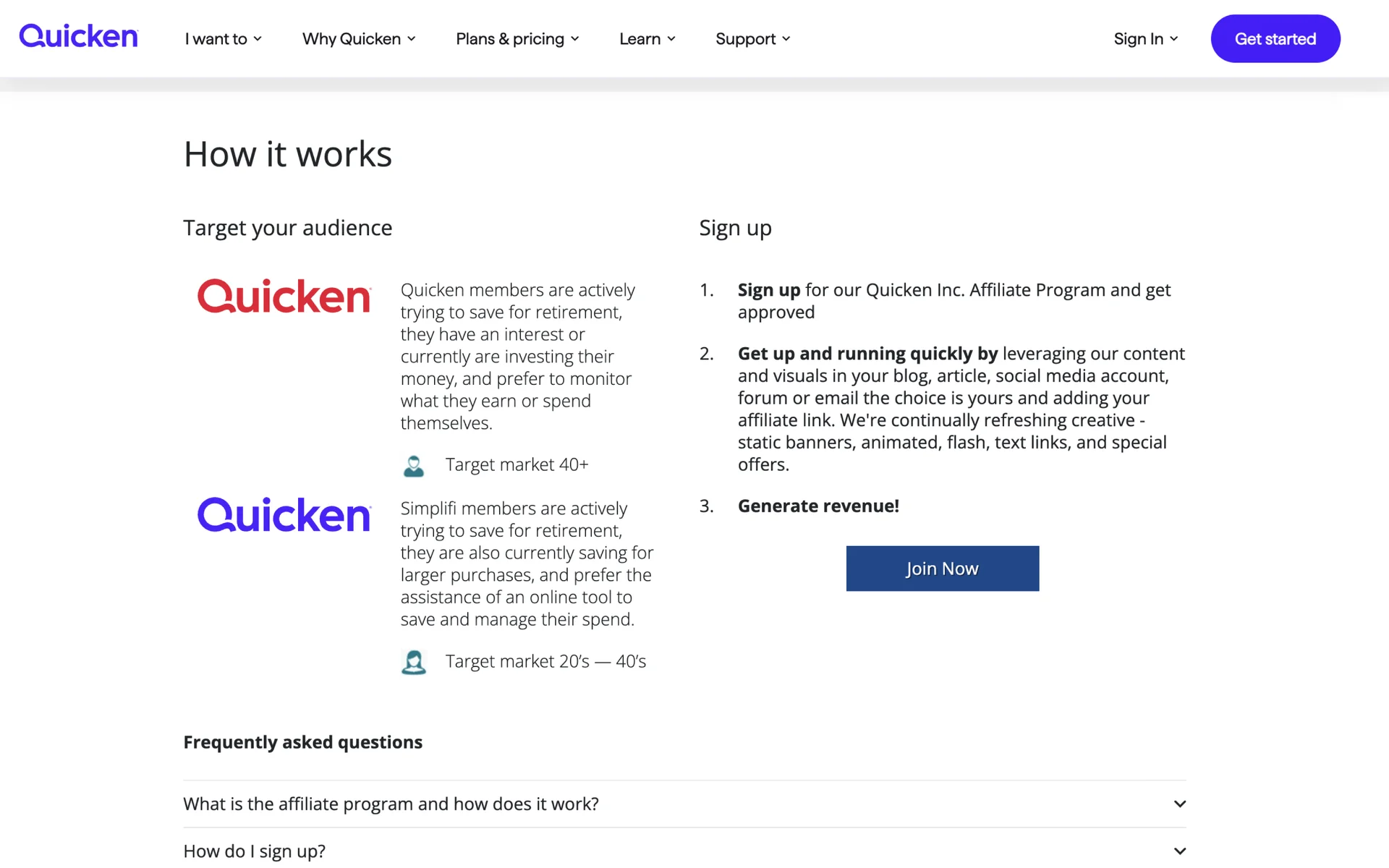Image resolution: width=1389 pixels, height=868 pixels.
Task: Click the purple Simplifi section Quicken logo
Action: [284, 515]
